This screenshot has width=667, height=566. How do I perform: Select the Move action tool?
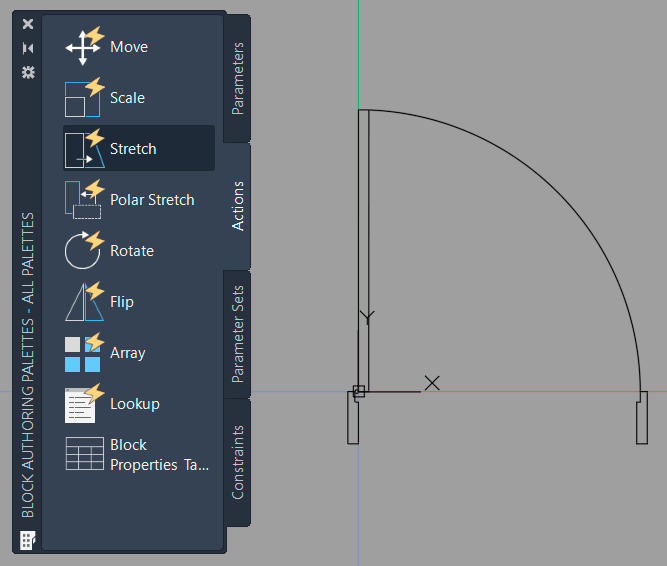coord(128,47)
